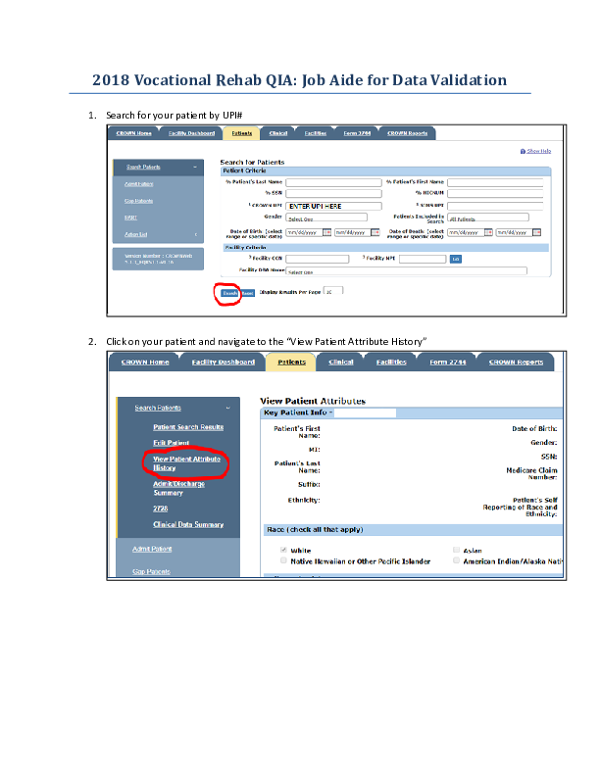Open Gap Patients in Search for Patients sidebar
This screenshot has height=776, width=600.
click(x=139, y=201)
